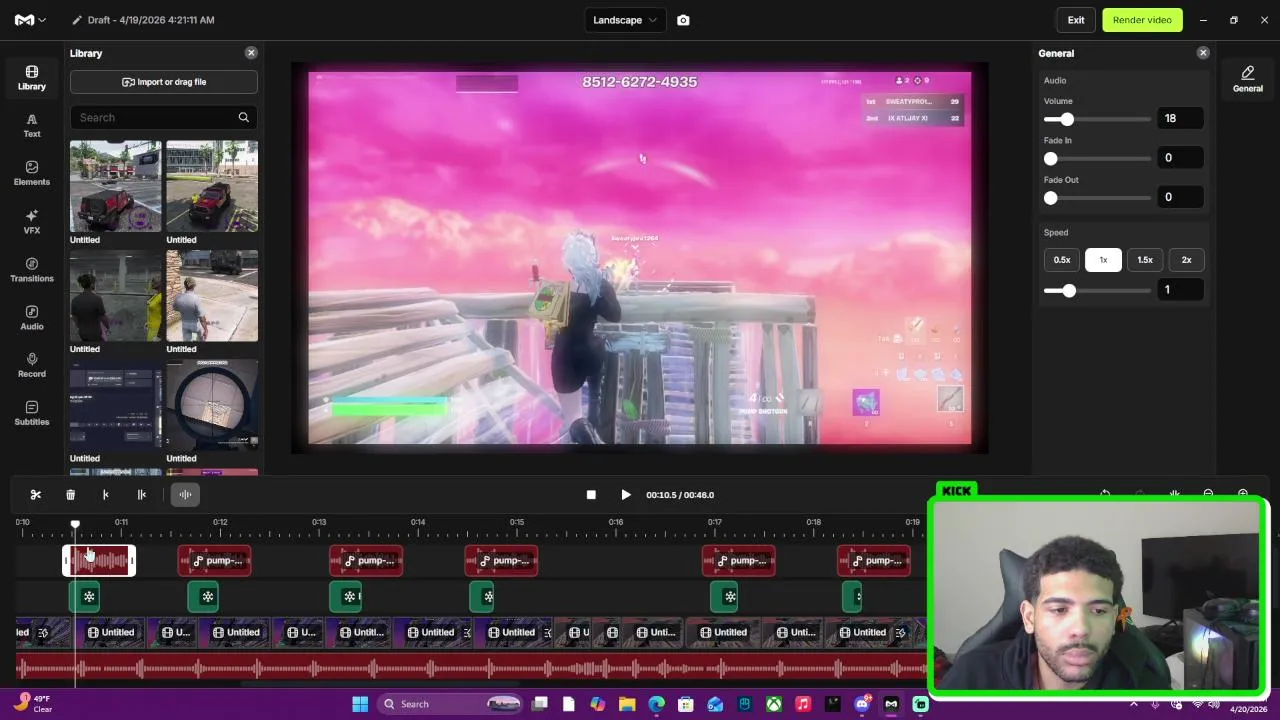This screenshot has width=1280, height=720.
Task: Click the Speed value field showing 1
Action: click(x=1179, y=290)
